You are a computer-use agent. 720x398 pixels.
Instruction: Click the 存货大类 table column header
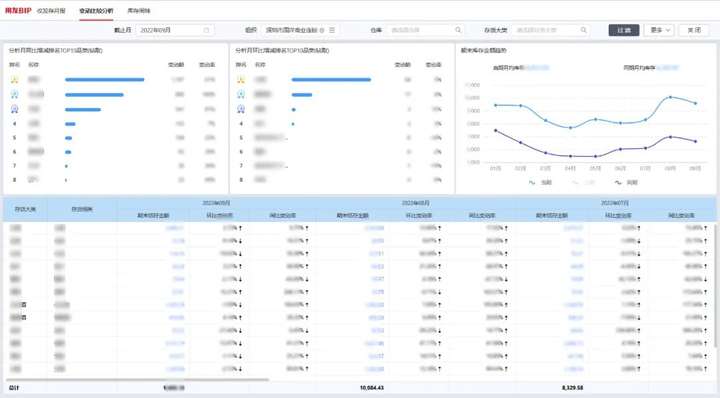[x=25, y=209]
